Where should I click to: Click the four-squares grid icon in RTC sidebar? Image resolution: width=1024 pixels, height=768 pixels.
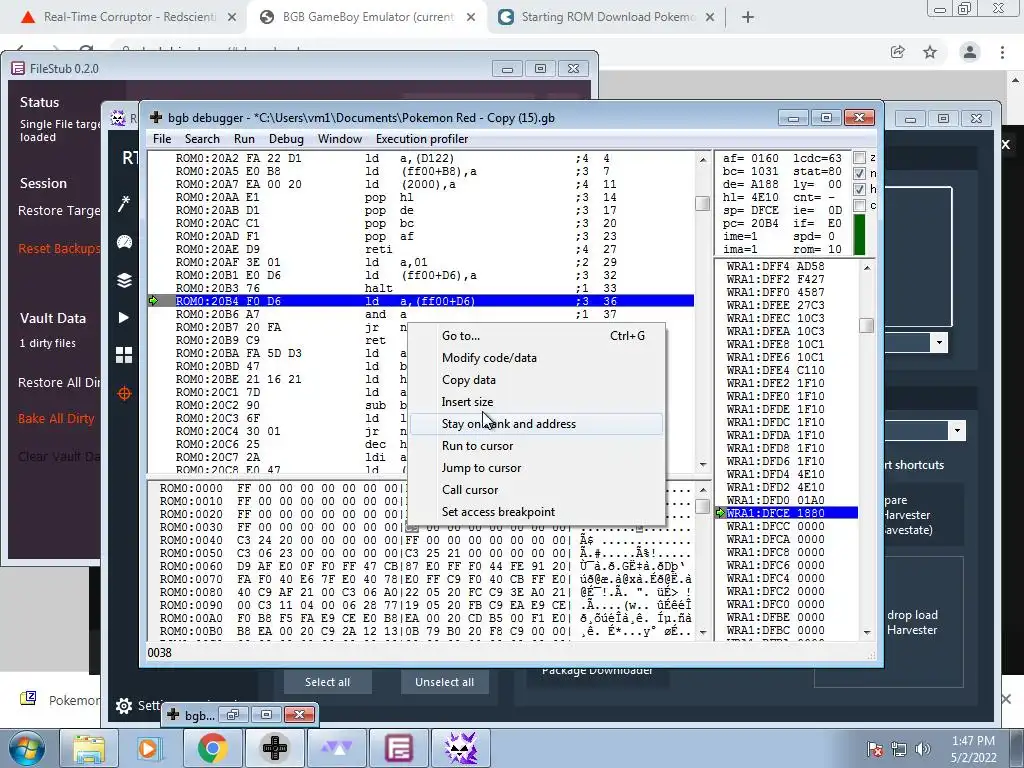(124, 355)
